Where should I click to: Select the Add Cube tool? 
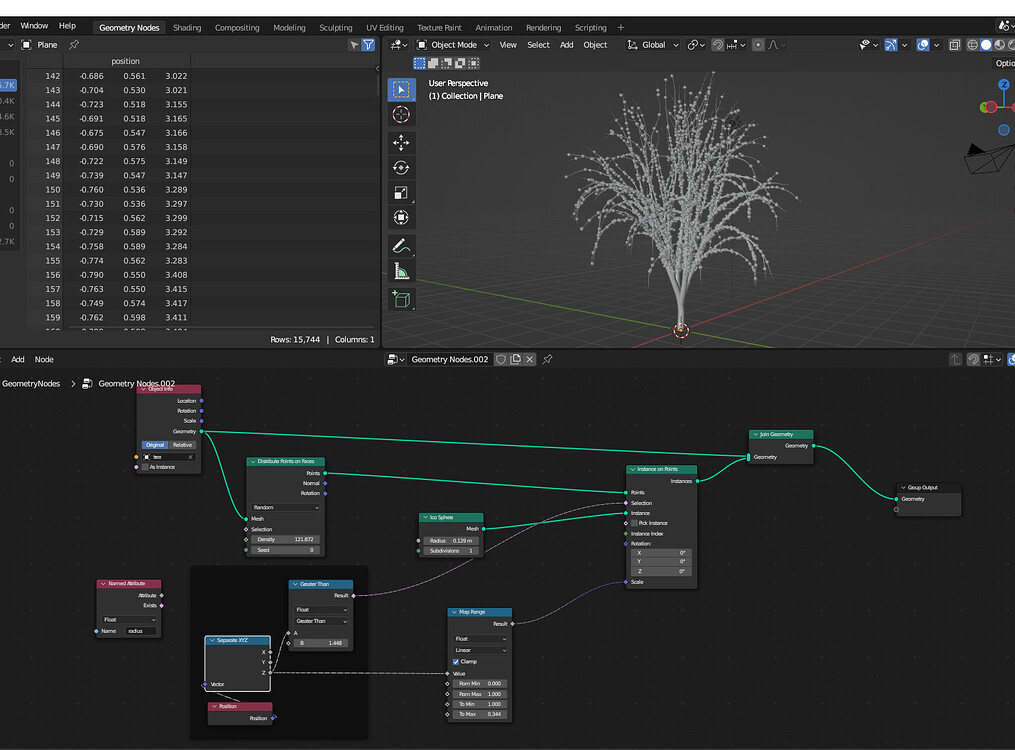tap(401, 299)
